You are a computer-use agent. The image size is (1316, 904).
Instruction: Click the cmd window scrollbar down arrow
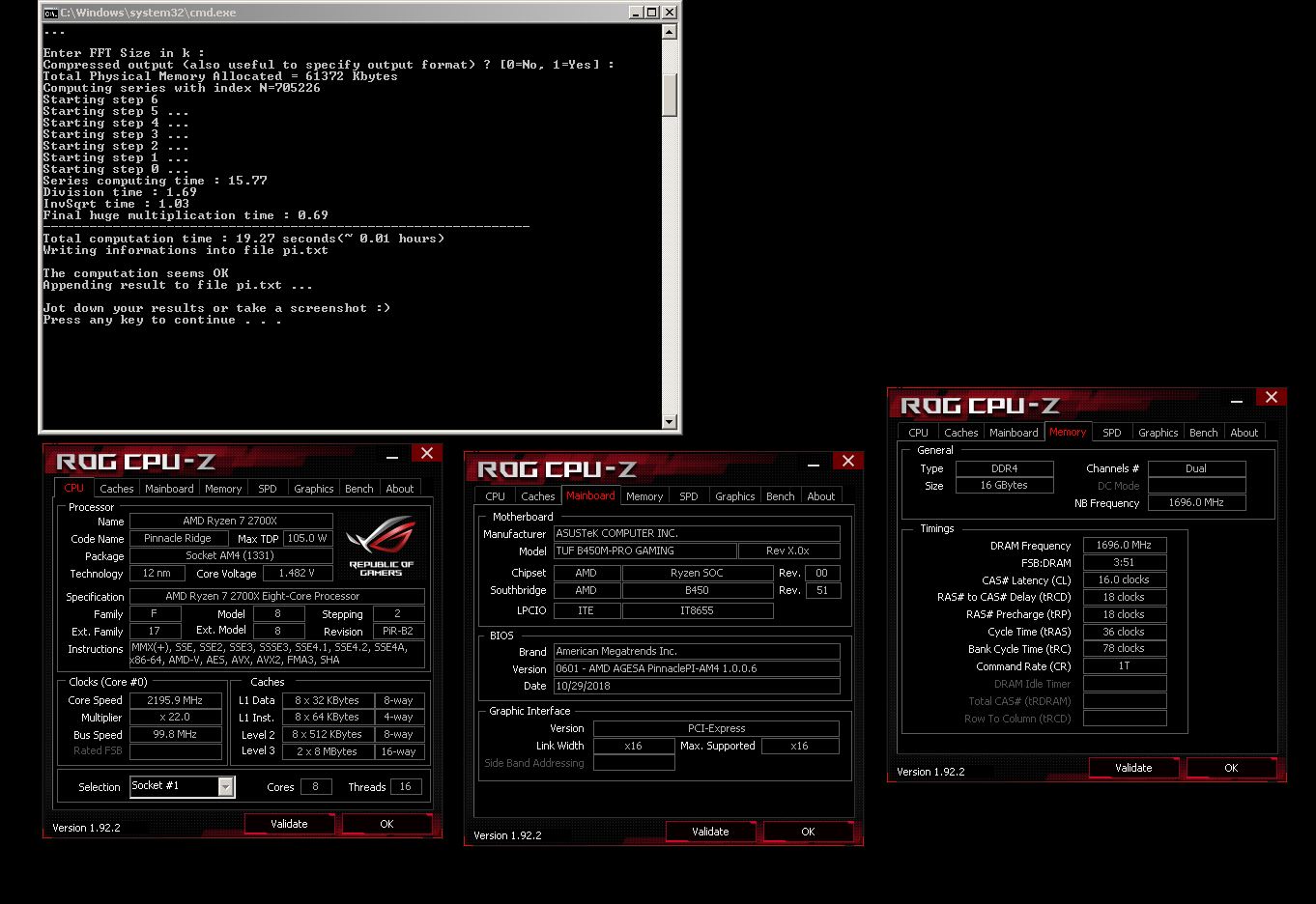click(x=670, y=421)
